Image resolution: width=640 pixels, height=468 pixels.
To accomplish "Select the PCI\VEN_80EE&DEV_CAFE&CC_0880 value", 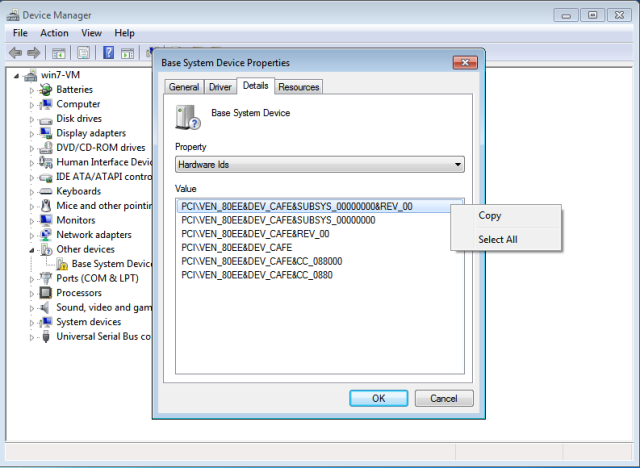I will 257,275.
